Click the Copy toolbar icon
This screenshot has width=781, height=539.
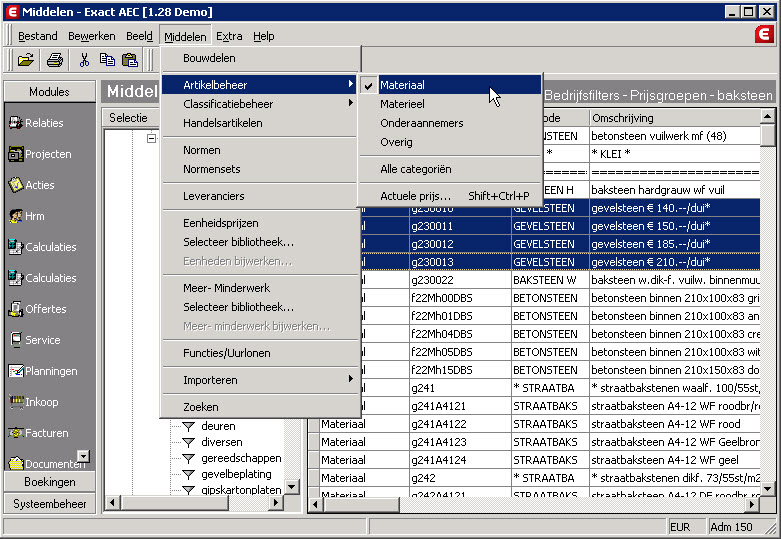coord(107,60)
